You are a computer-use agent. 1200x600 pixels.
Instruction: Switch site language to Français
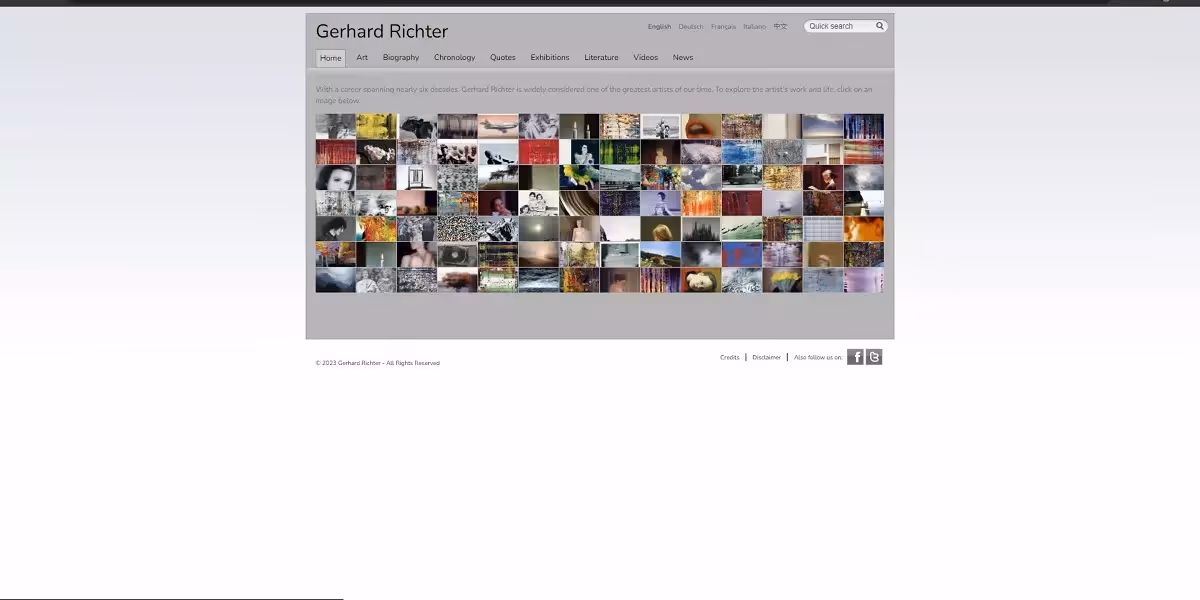722,26
